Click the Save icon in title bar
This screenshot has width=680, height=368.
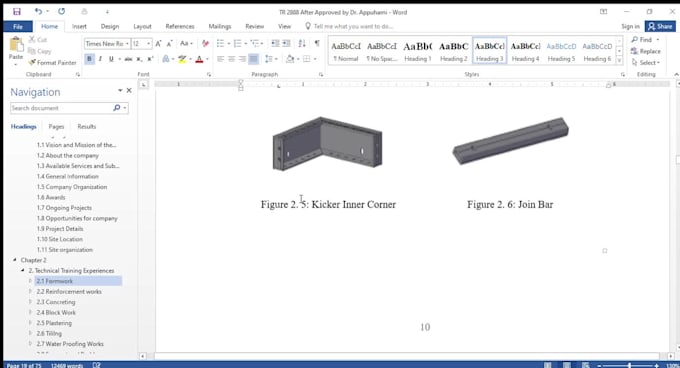[16, 12]
